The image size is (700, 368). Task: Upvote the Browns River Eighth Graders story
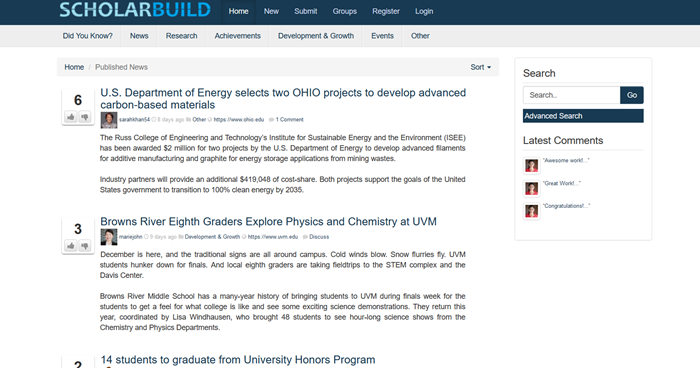point(71,246)
